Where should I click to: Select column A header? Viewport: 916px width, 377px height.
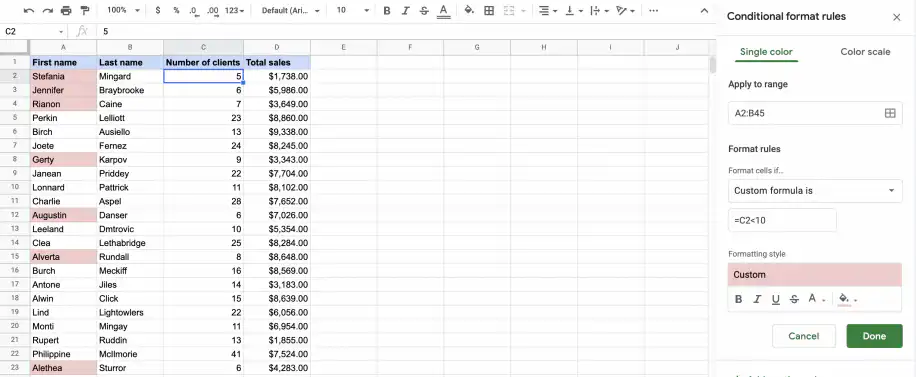[x=63, y=47]
